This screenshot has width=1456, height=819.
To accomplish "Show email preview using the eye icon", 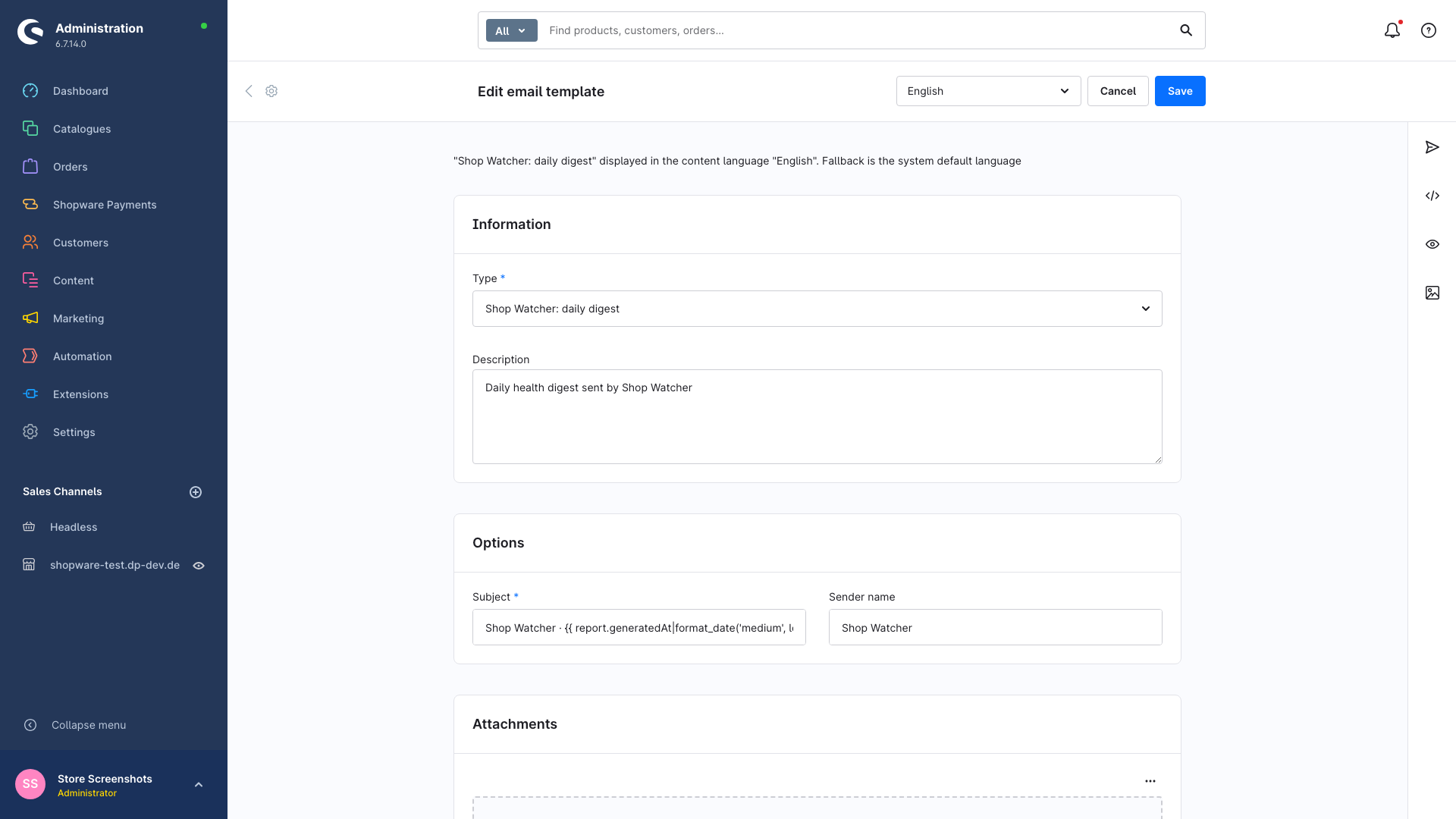I will (x=1432, y=244).
